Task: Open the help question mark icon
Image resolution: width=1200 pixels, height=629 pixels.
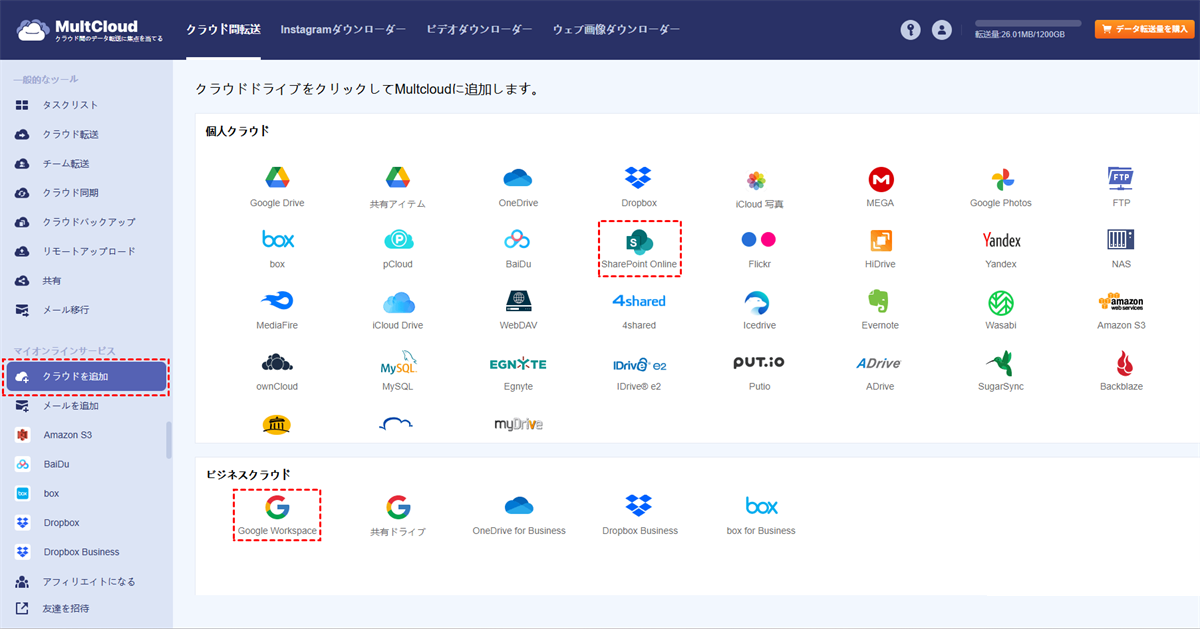Action: click(910, 29)
